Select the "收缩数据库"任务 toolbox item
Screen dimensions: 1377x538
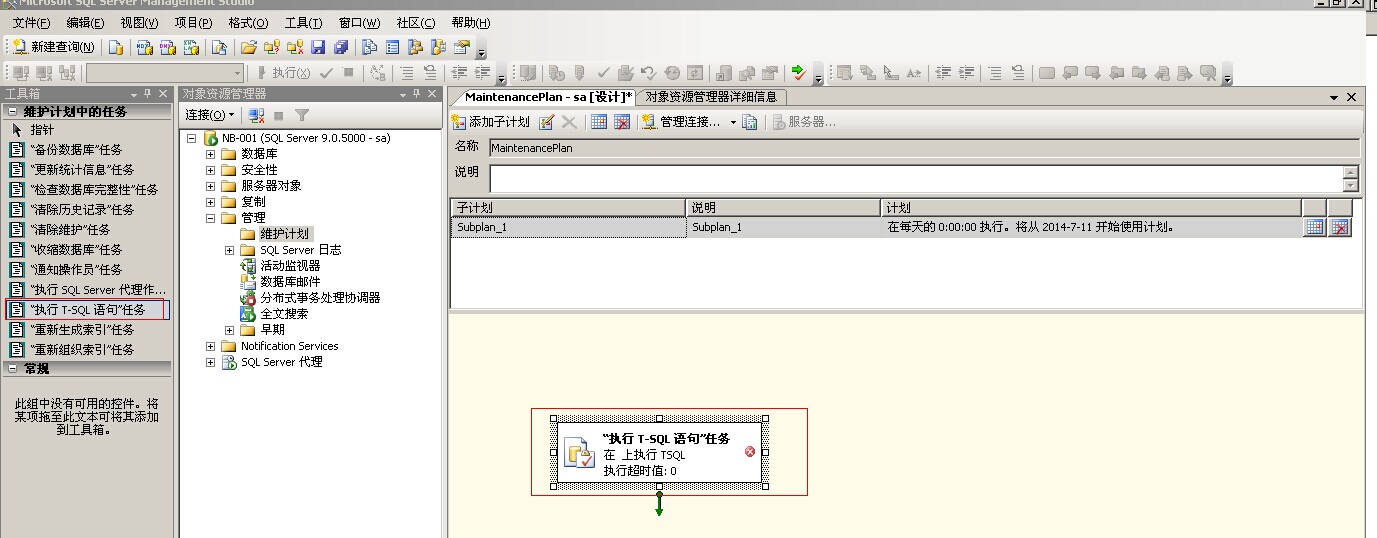click(x=75, y=250)
